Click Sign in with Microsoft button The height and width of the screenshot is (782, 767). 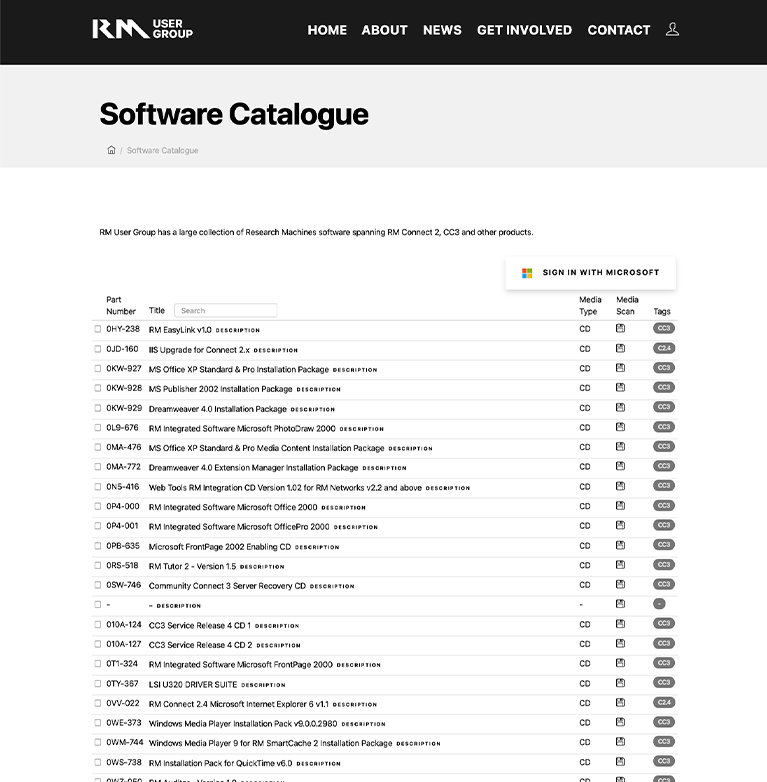pos(590,273)
